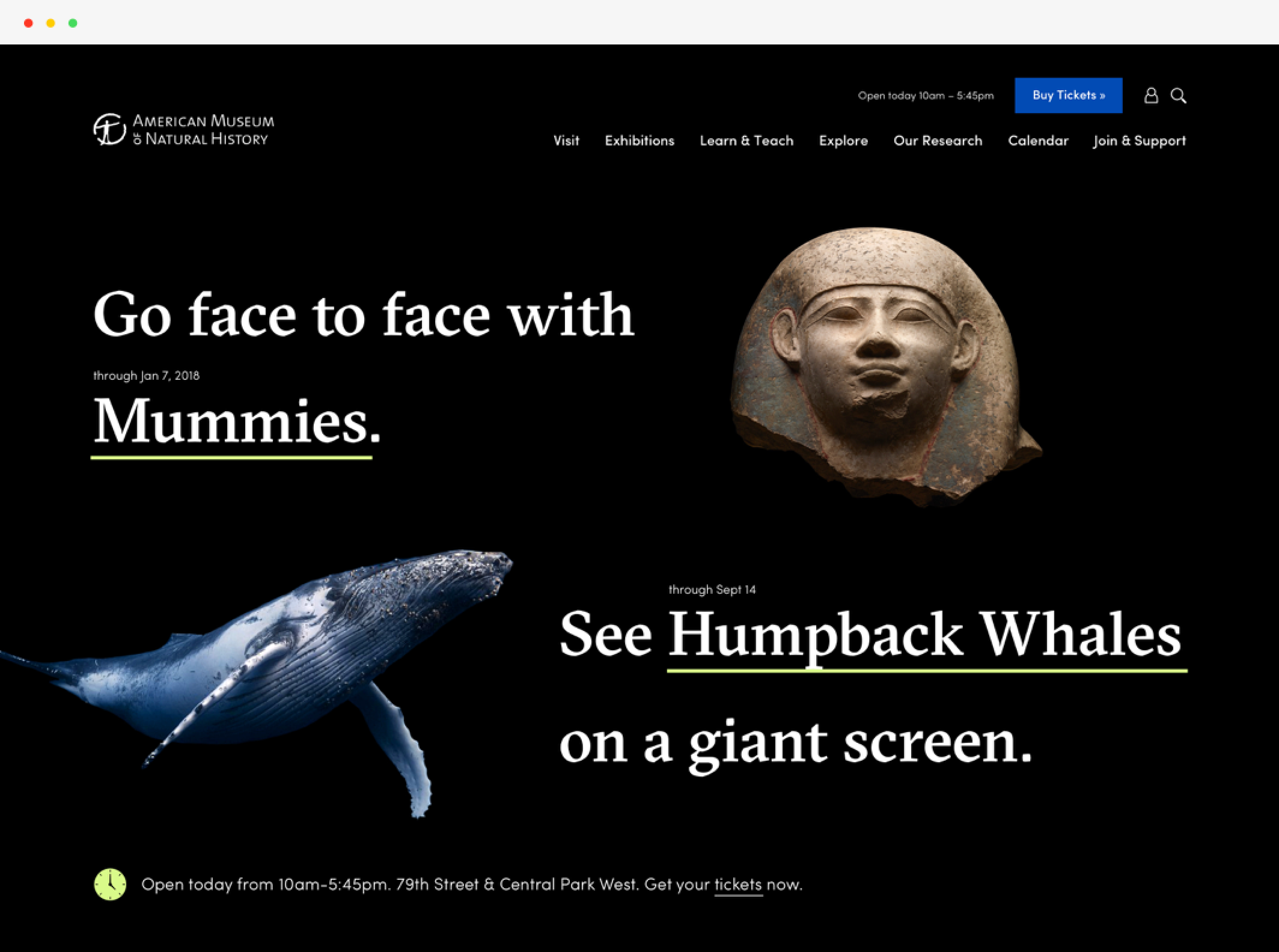Click the museum logo emblem
Screen dimensions: 1279x952
(109, 130)
